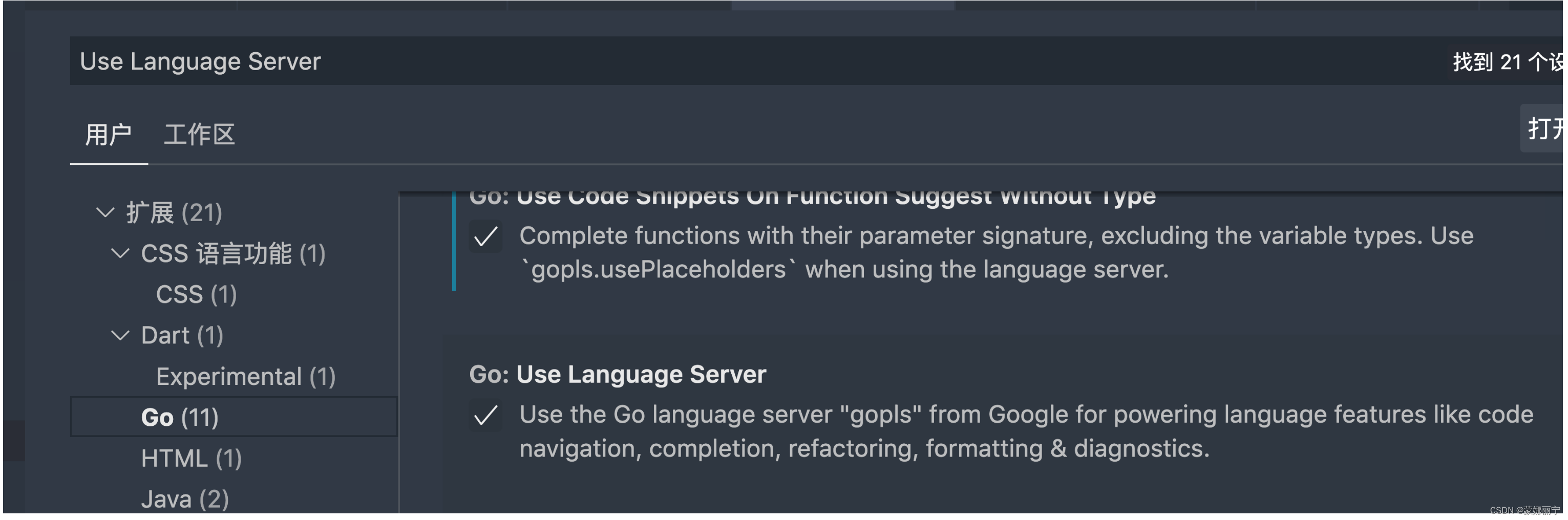1568x520 pixels.
Task: Select the 扩展 (21) label
Action: [174, 213]
